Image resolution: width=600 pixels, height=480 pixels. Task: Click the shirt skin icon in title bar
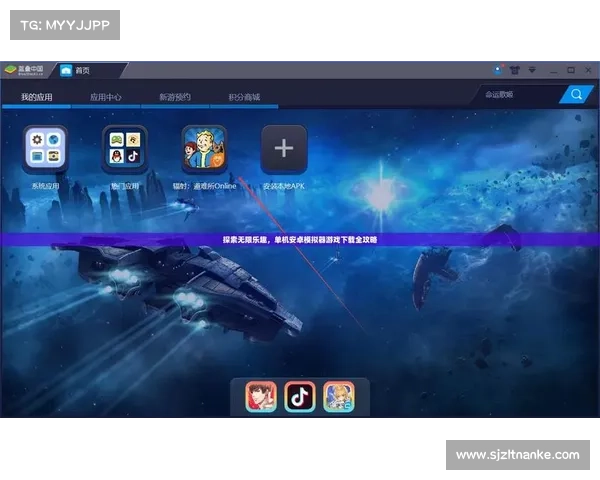(x=515, y=70)
